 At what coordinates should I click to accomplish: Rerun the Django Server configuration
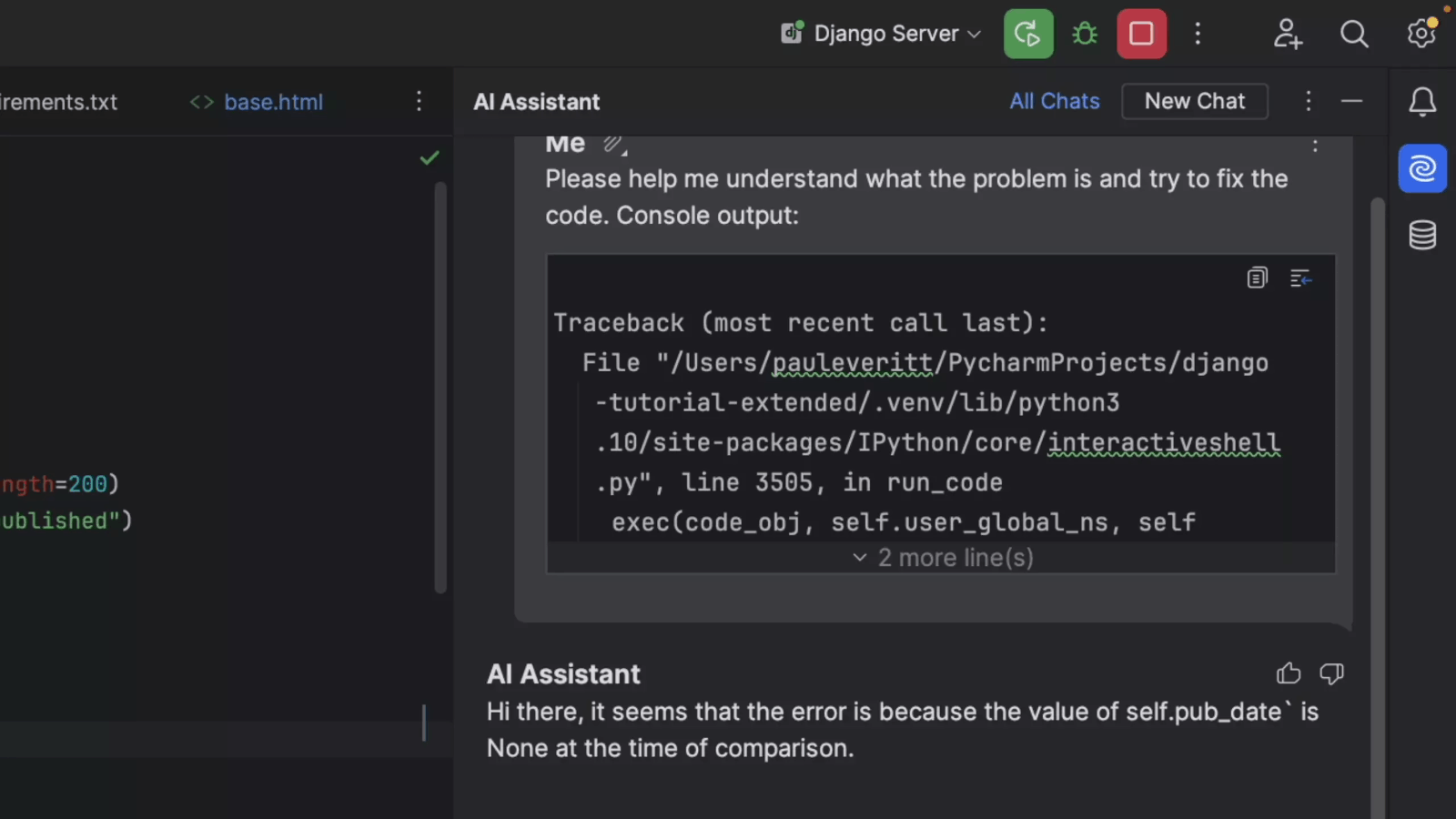coord(1028,33)
